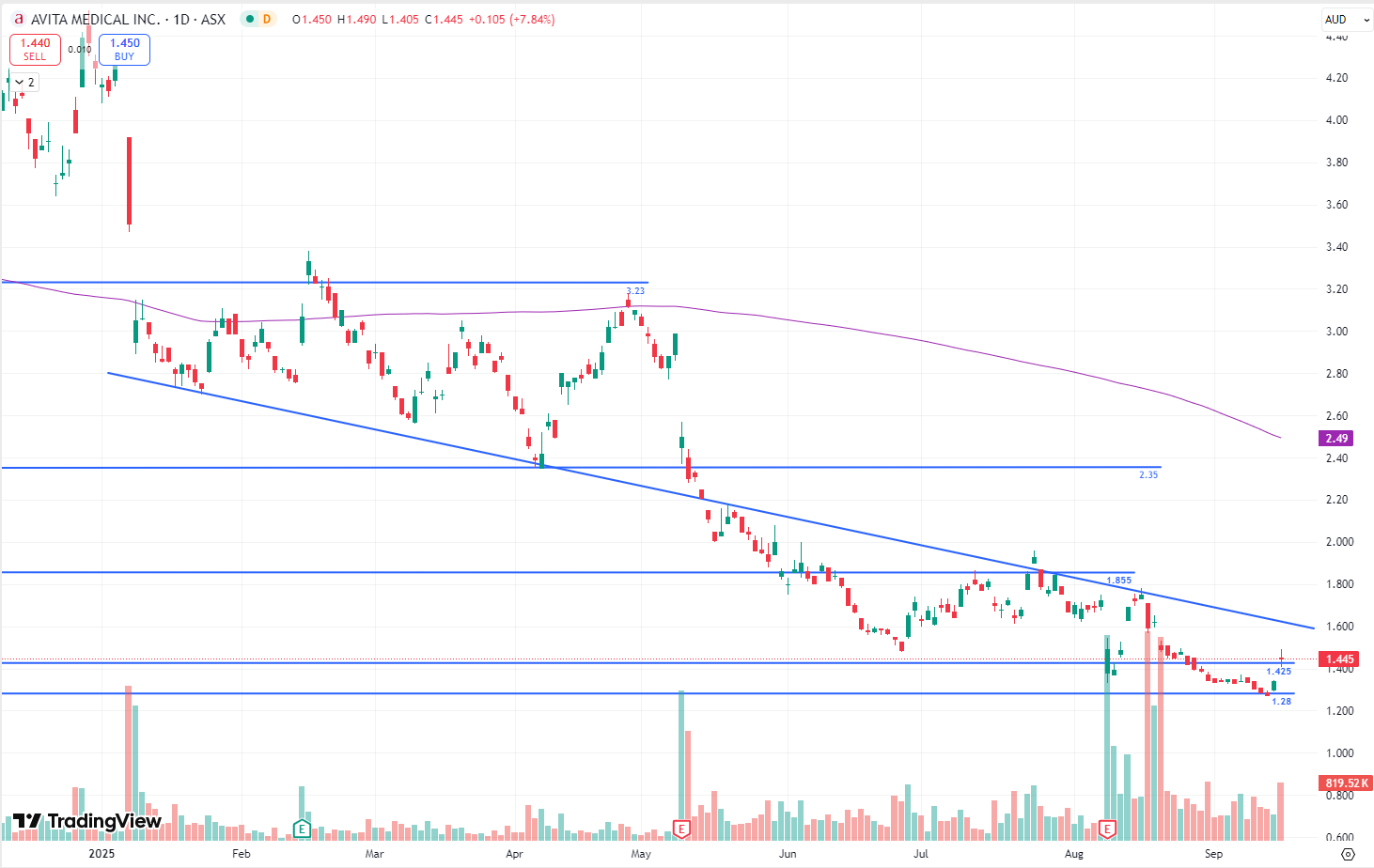
Task: Open the AUD currency dropdown
Action: point(1344,19)
